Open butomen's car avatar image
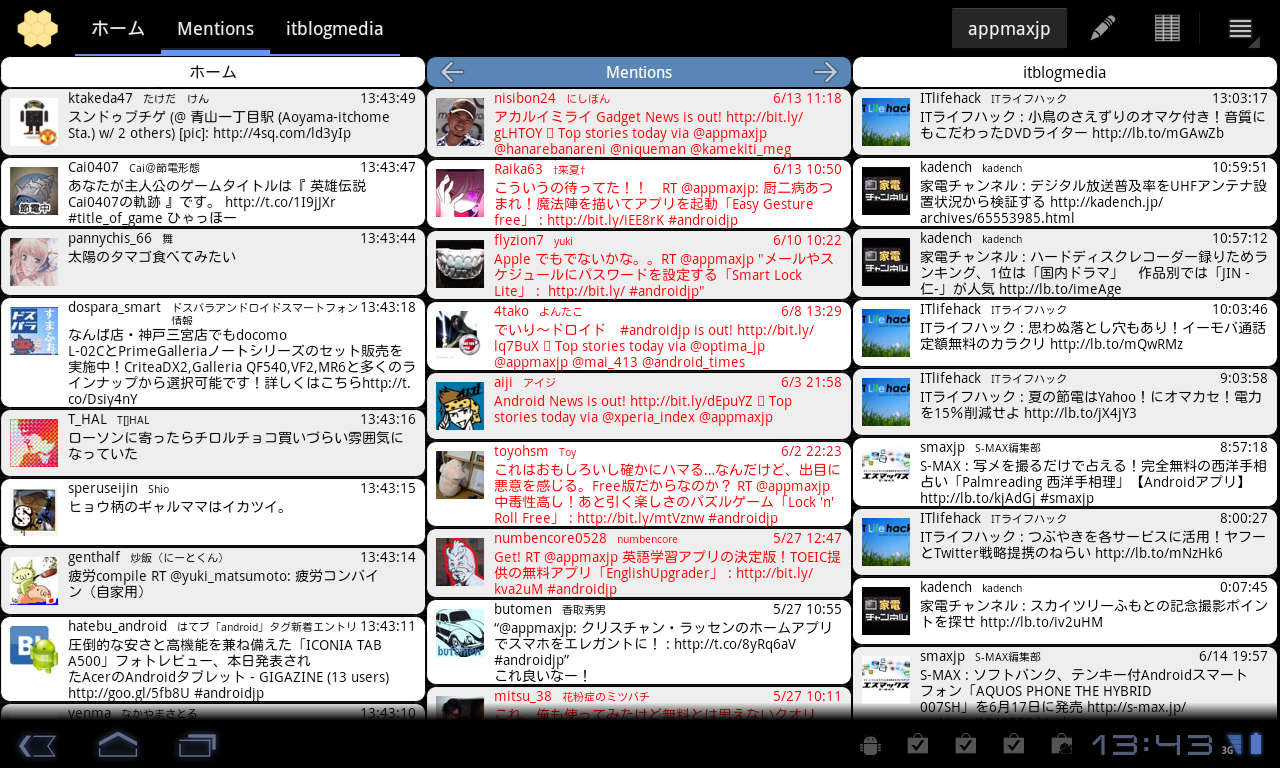This screenshot has height=768, width=1280. point(460,633)
